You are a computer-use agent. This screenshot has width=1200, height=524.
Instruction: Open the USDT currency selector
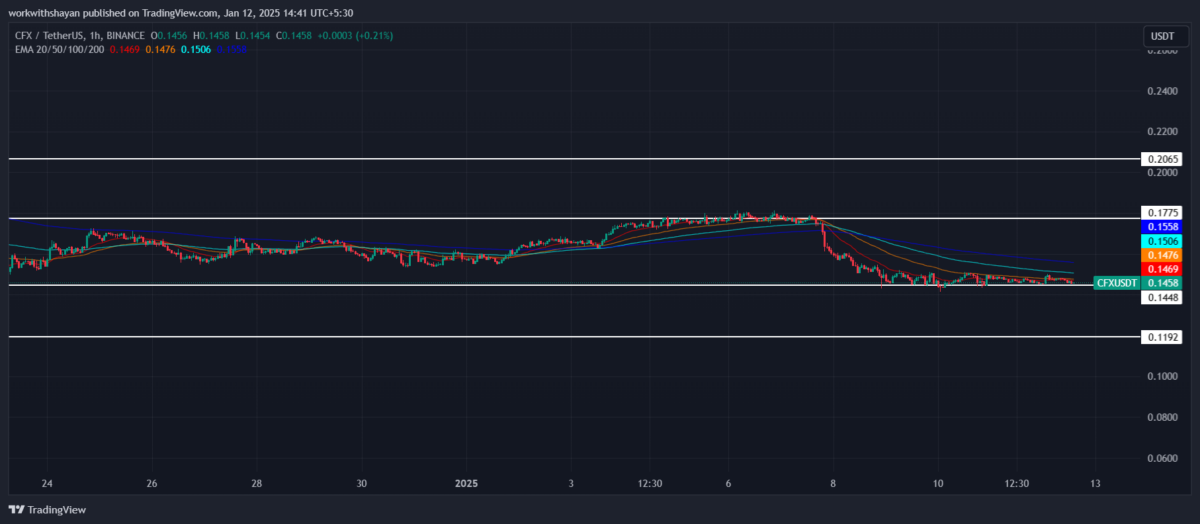1162,36
